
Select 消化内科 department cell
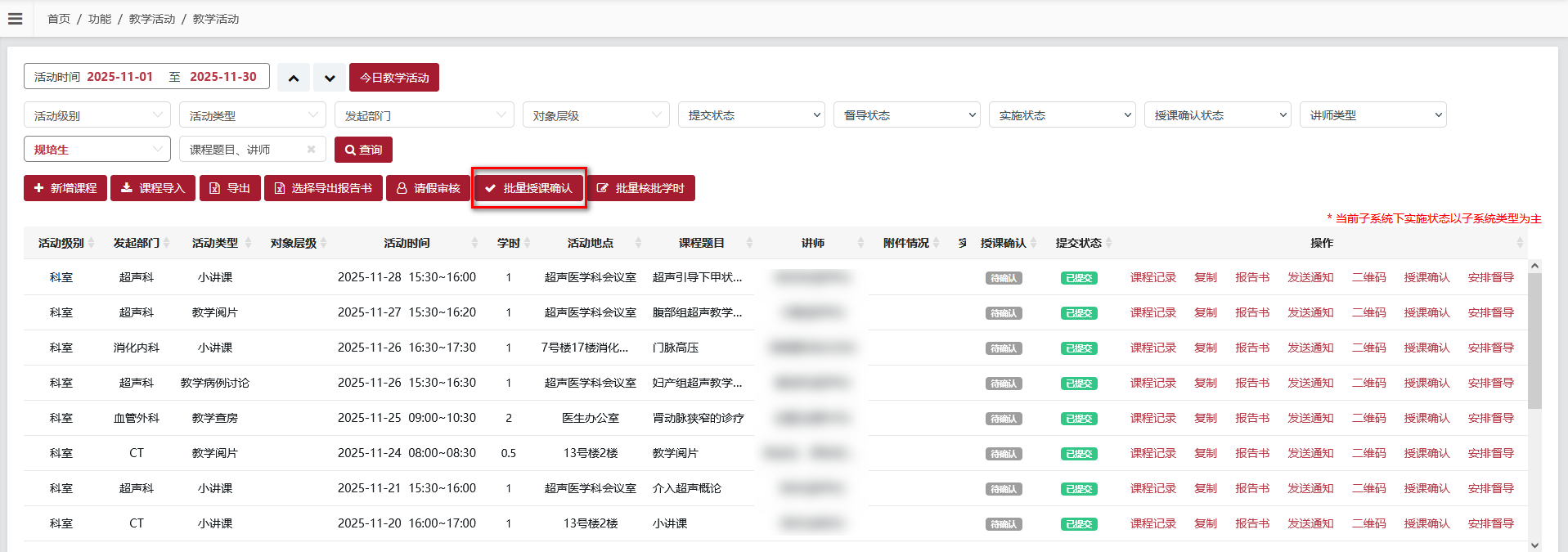137,348
